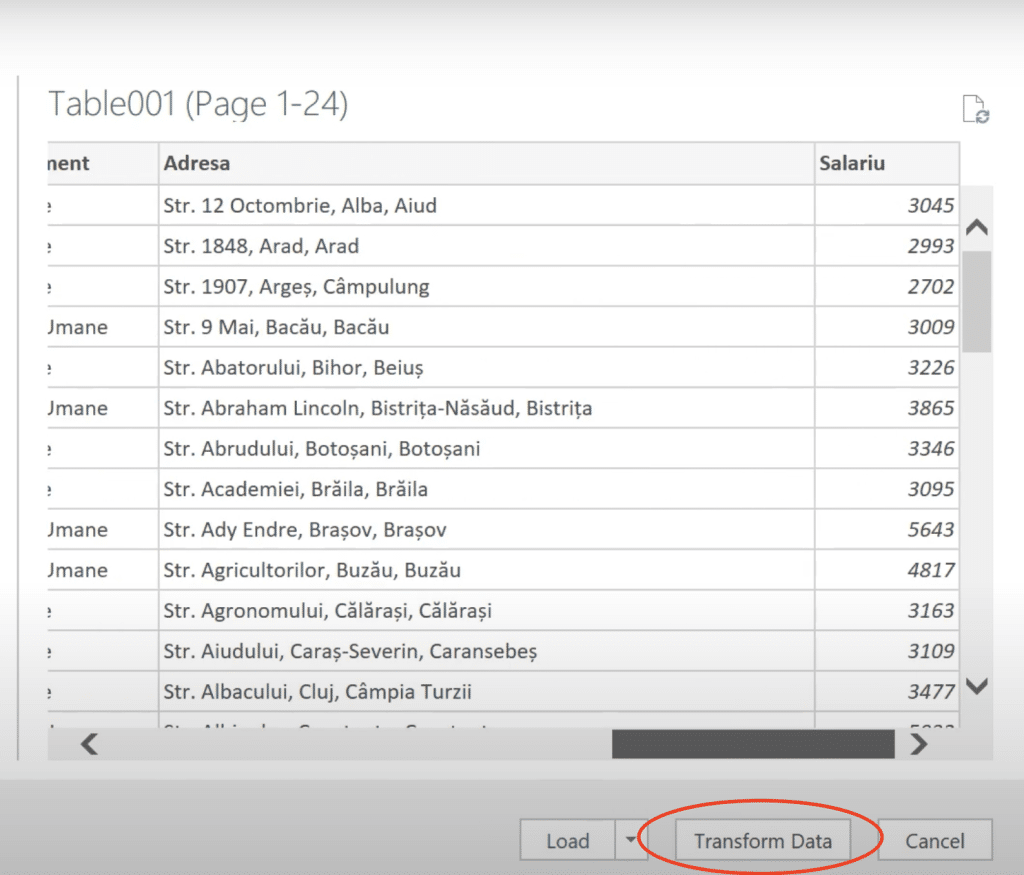1024x875 pixels.
Task: Click the Load button
Action: [x=567, y=840]
